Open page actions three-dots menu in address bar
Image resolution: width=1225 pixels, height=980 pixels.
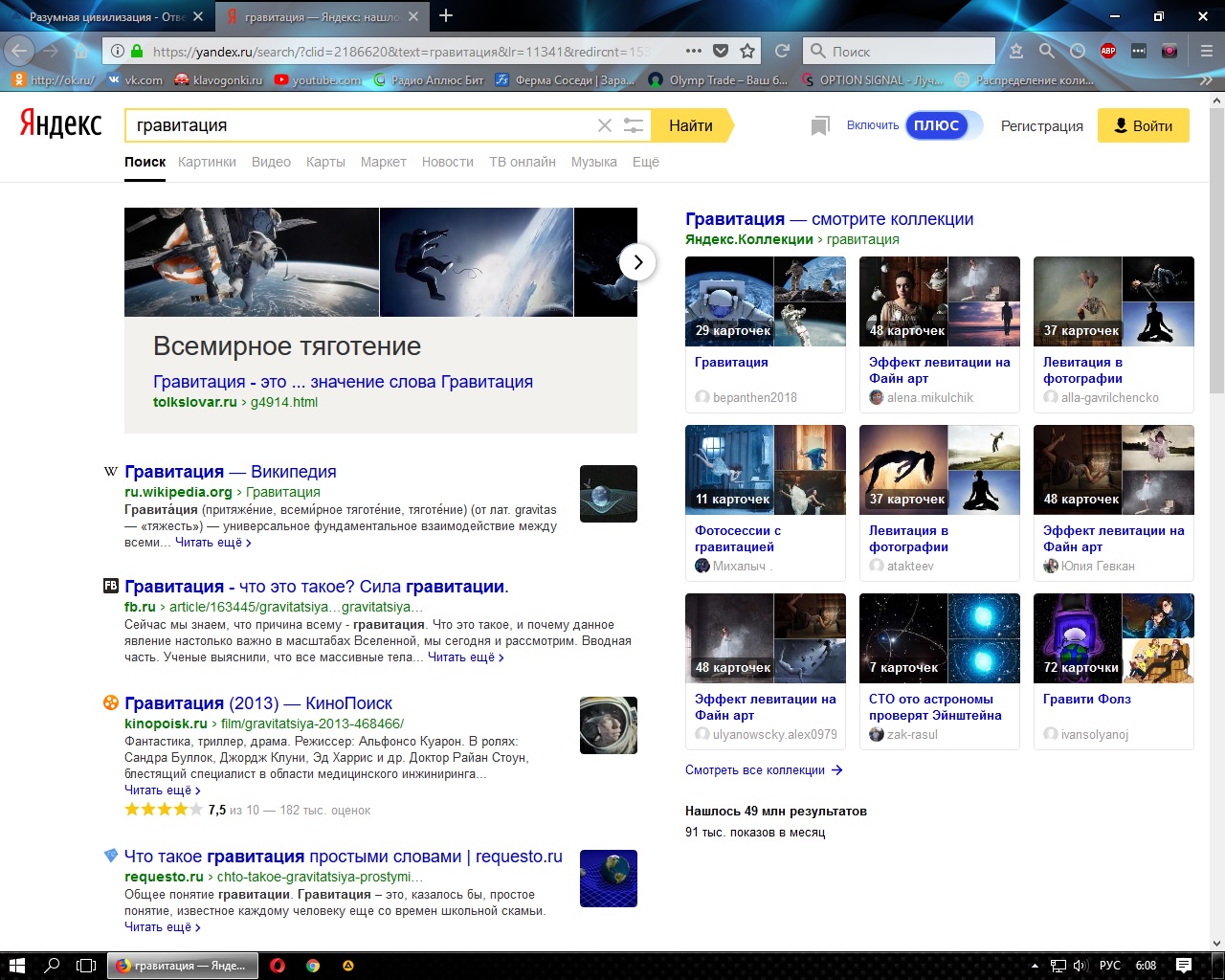pyautogui.click(x=694, y=51)
